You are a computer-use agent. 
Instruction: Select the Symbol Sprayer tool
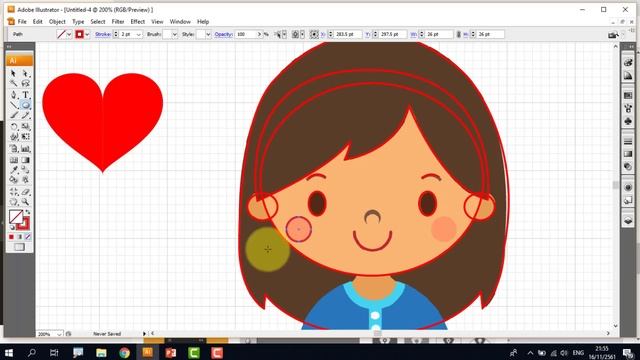pos(13,149)
